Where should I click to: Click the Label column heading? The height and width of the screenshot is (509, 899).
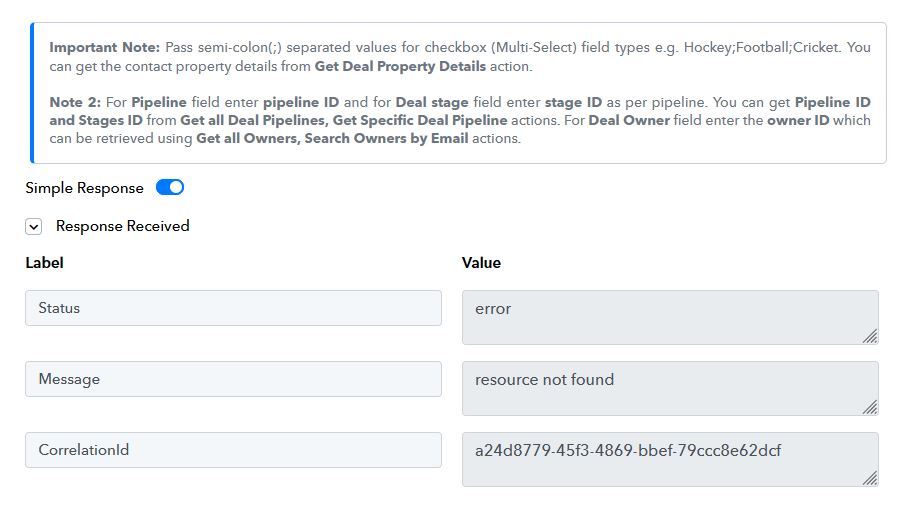click(44, 263)
